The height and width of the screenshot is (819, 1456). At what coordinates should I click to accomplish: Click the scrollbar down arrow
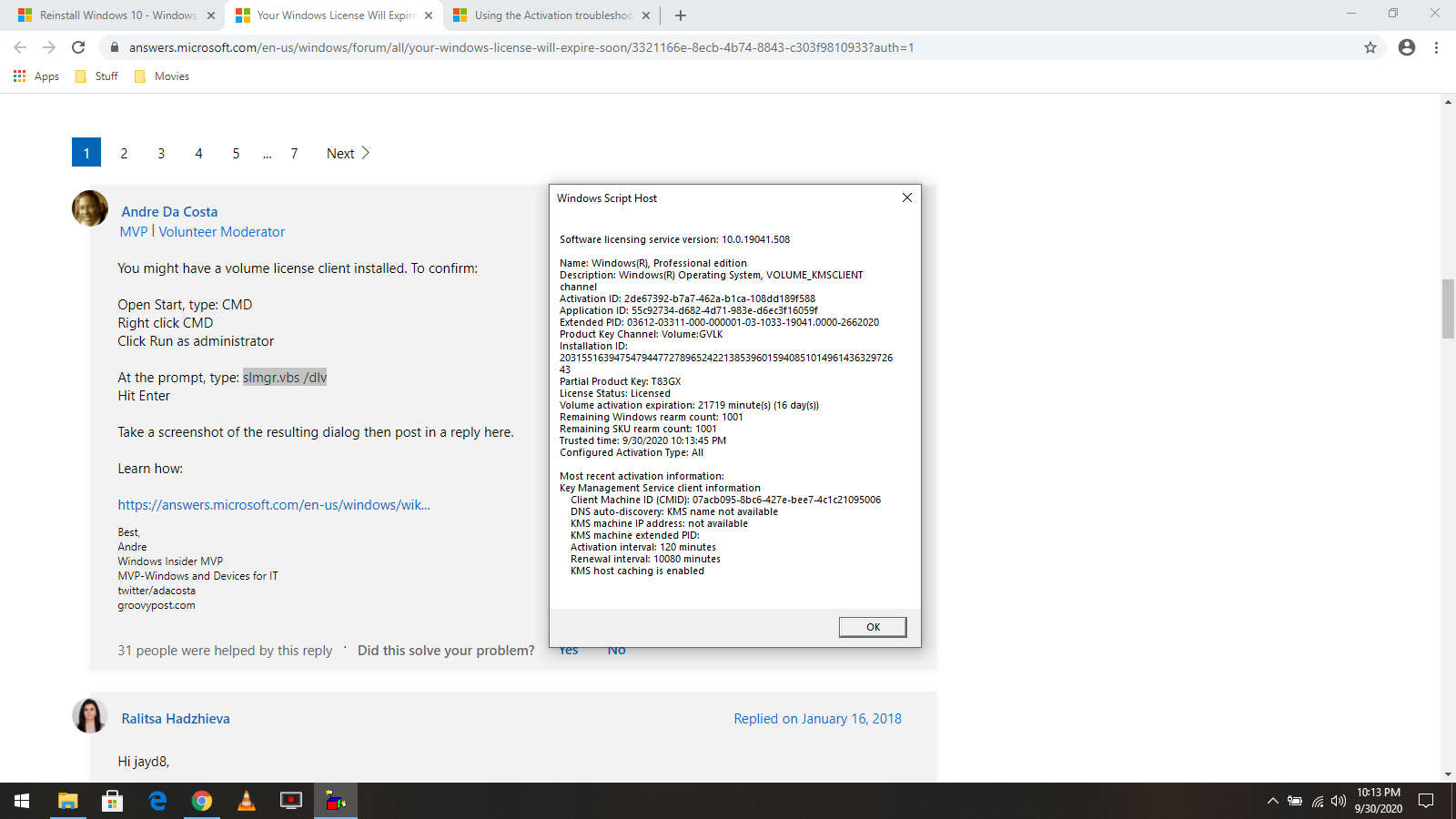[x=1448, y=774]
